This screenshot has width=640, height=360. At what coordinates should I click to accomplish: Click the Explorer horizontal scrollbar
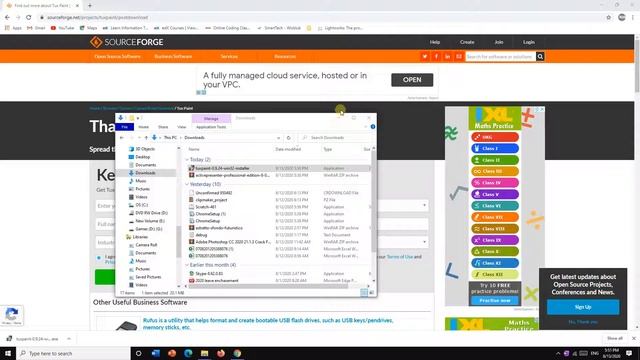(x=269, y=286)
